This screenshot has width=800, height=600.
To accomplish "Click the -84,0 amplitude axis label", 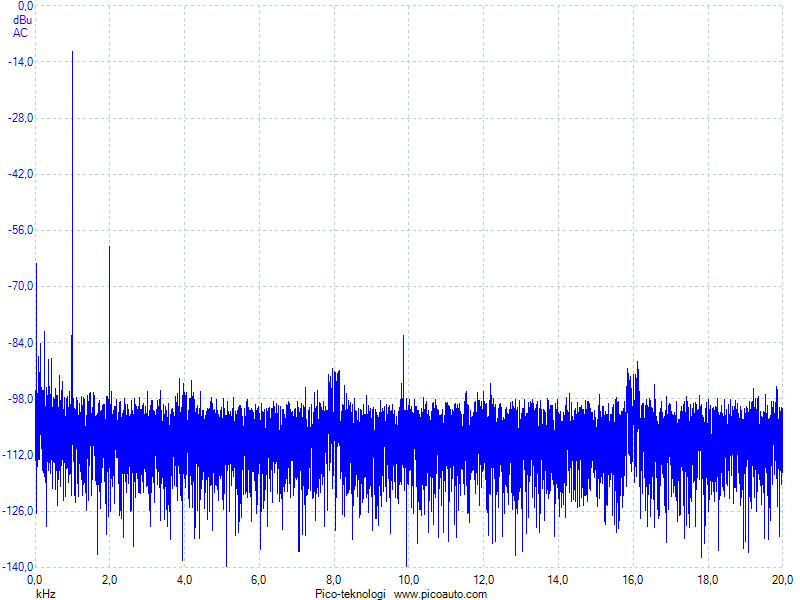I will 21,342.
